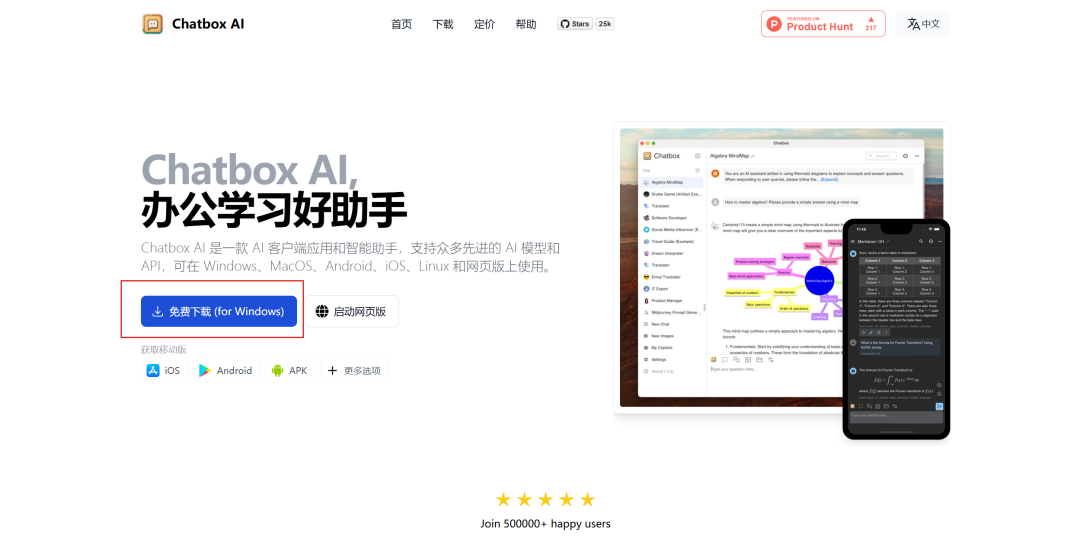Screen dimensions: 1080x543
Task: Expand 更多选项 download options
Action: pos(354,371)
